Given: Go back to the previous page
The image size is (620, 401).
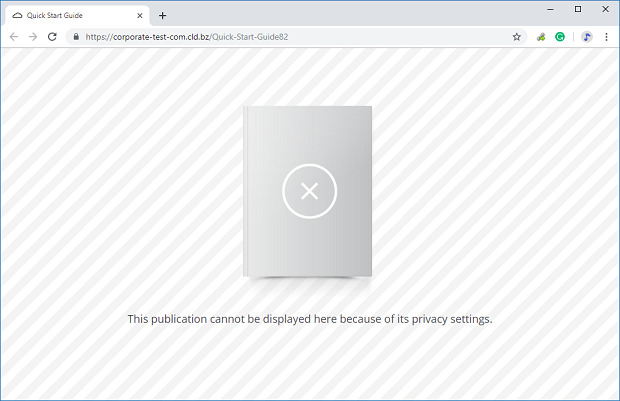Looking at the screenshot, I should [14, 37].
